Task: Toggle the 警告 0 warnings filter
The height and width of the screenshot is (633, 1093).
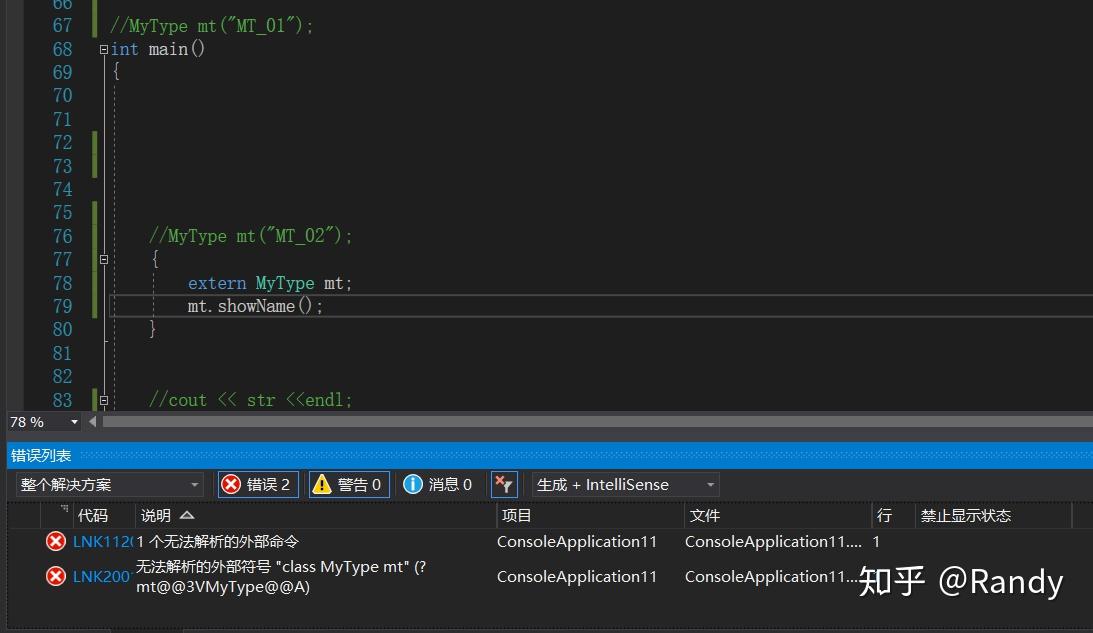Action: [349, 485]
